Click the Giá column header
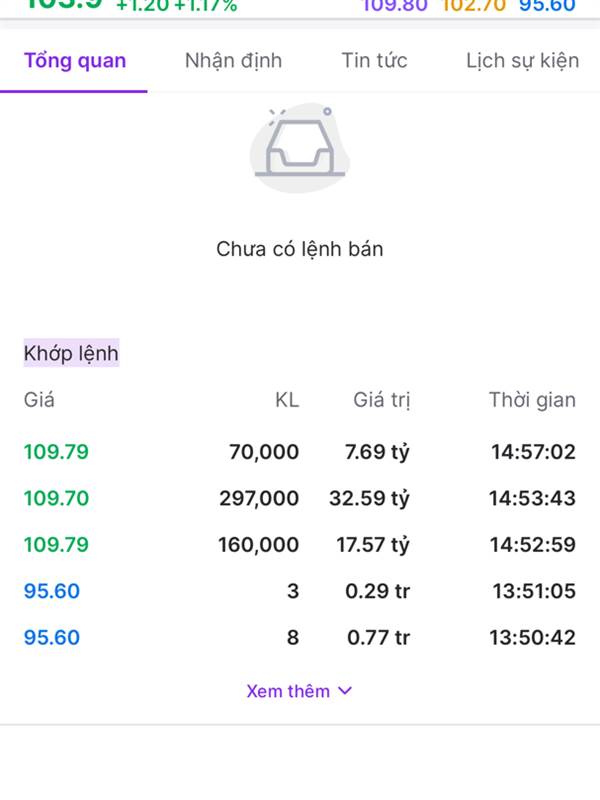The height and width of the screenshot is (800, 600). [x=39, y=400]
